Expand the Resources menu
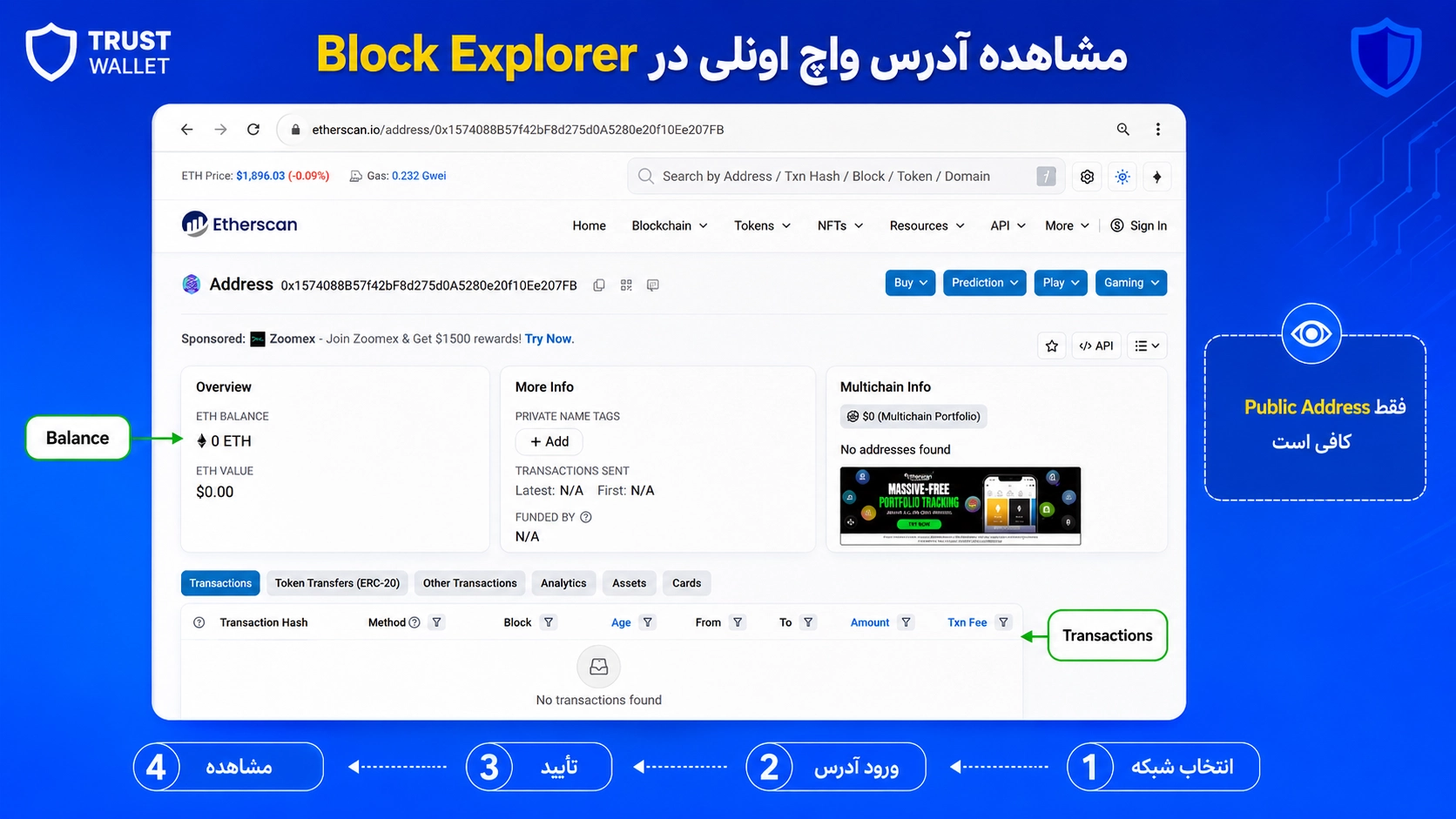The height and width of the screenshot is (819, 1456). pos(927,225)
